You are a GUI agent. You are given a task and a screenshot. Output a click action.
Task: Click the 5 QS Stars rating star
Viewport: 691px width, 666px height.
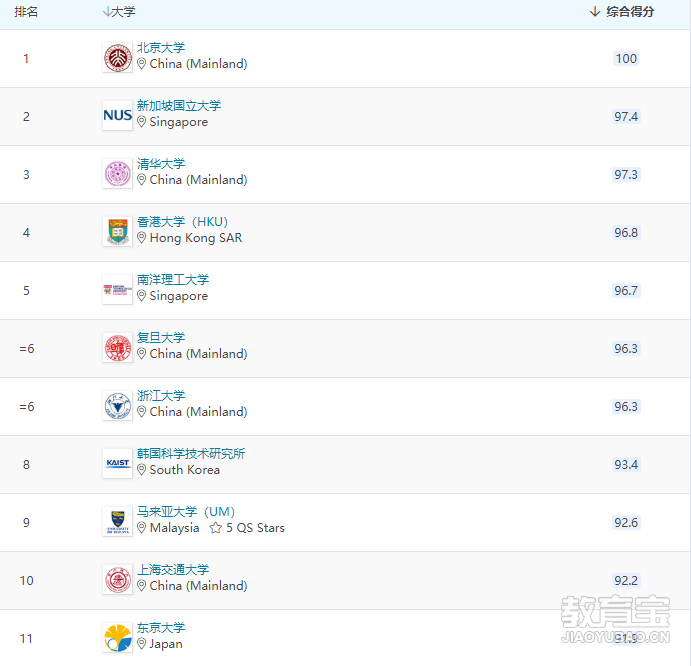tap(215, 528)
